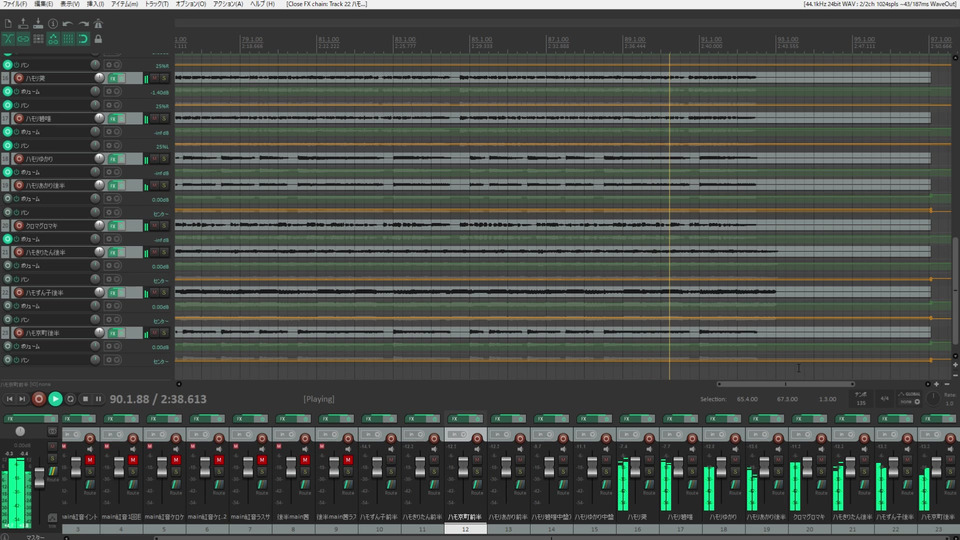This screenshot has width=960, height=540.
Task: Click the go to project end transport icon
Action: (23, 399)
